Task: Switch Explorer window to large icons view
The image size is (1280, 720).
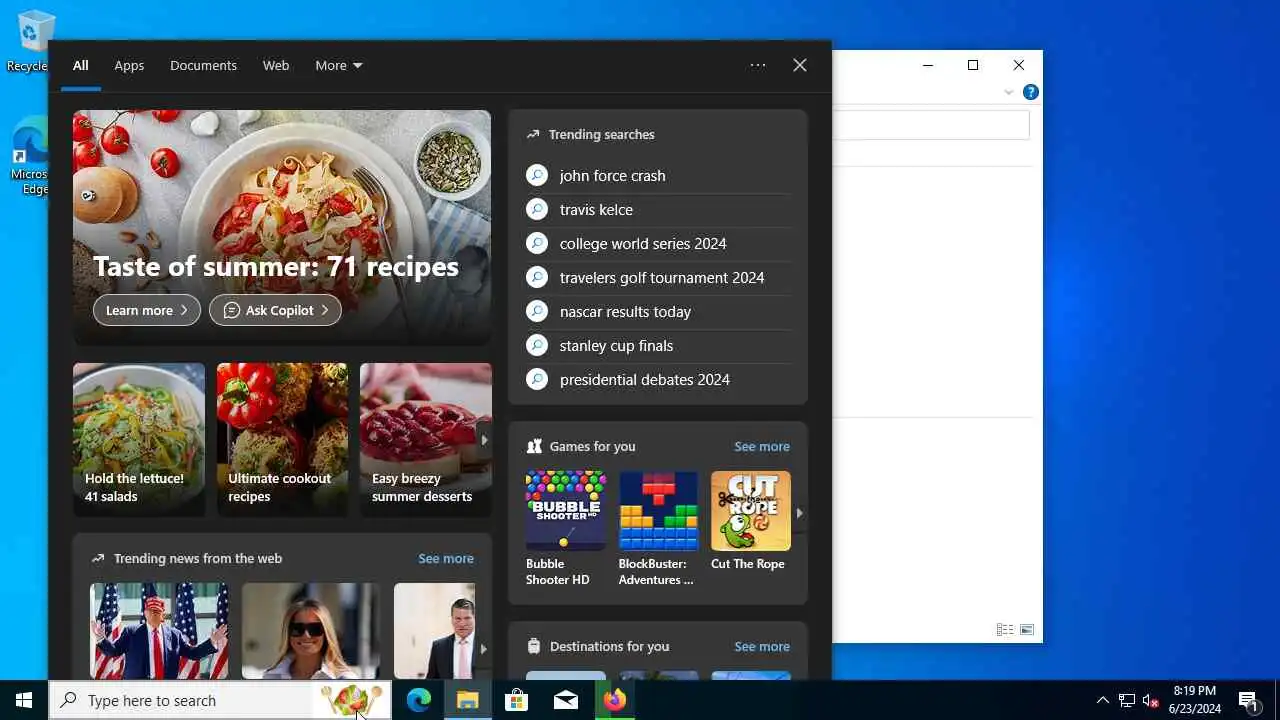Action: click(1026, 630)
